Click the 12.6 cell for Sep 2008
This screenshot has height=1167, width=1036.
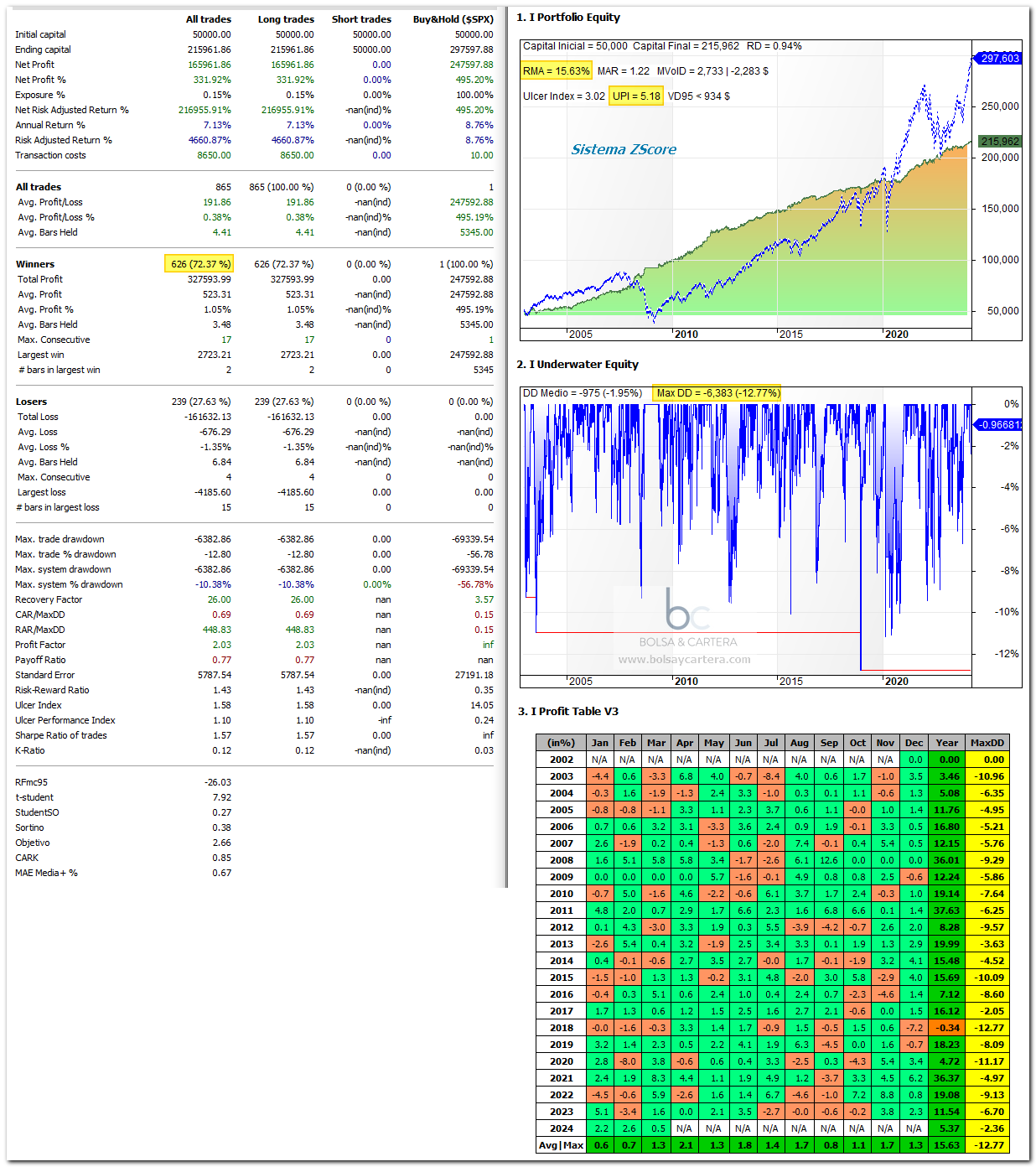(829, 860)
